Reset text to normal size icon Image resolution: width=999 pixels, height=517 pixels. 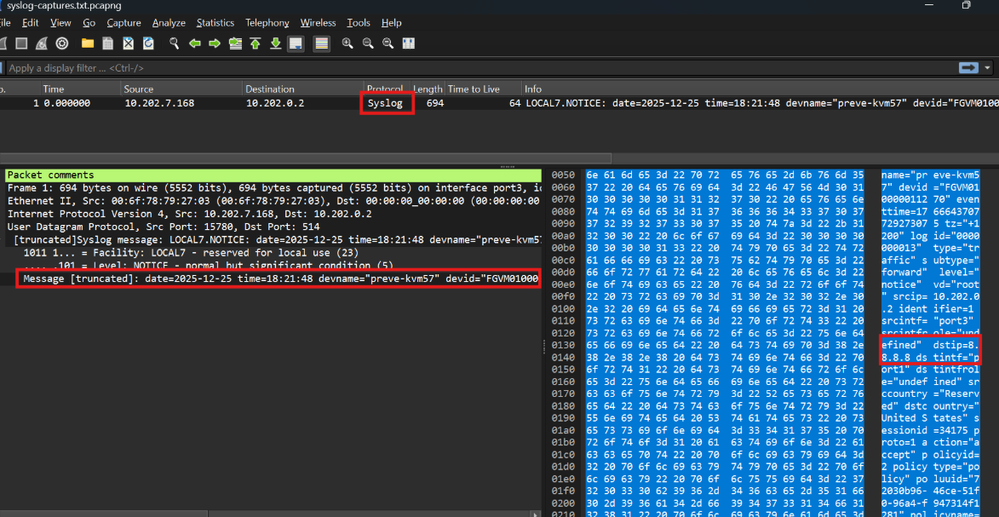[x=387, y=43]
